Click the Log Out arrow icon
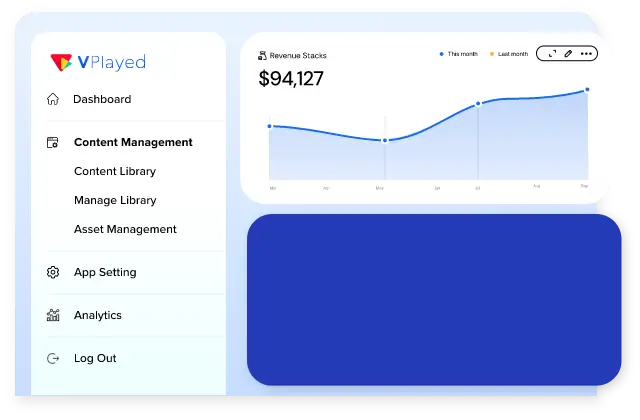This screenshot has height=420, width=640. (53, 358)
